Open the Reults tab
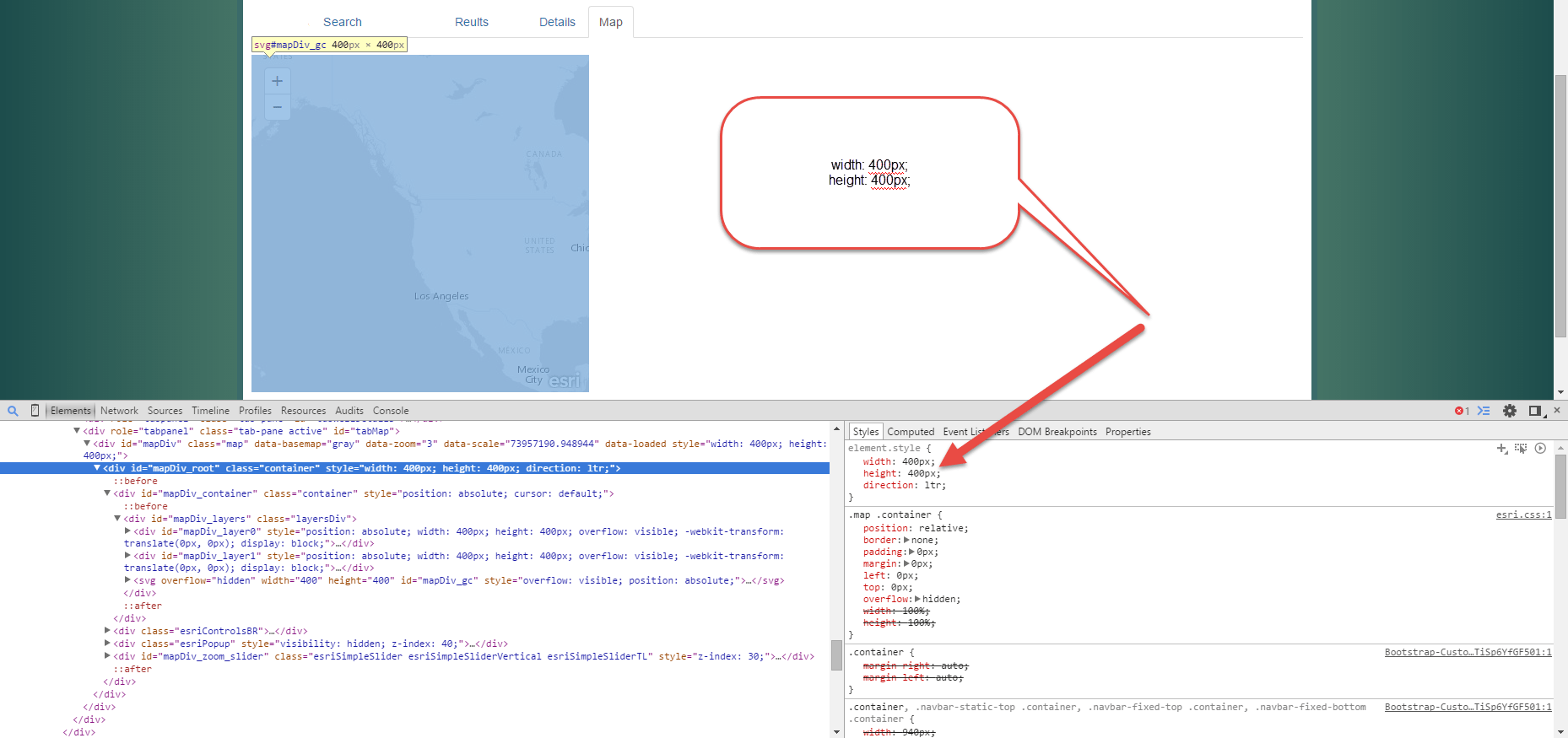The width and height of the screenshot is (1568, 738). [472, 22]
